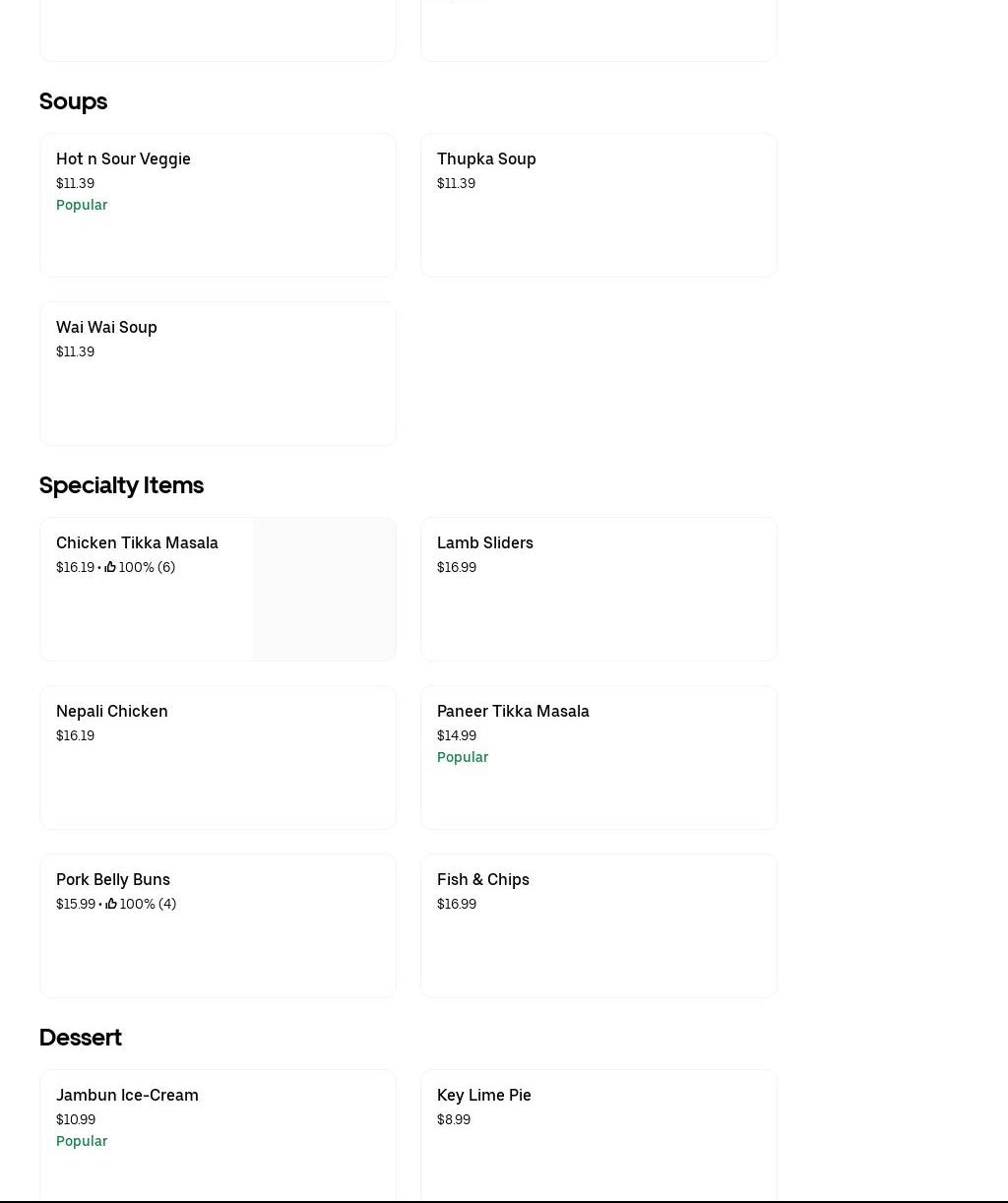Click the Chicken Tikka Masala image placeholder
The width and height of the screenshot is (1008, 1203).
(x=324, y=589)
